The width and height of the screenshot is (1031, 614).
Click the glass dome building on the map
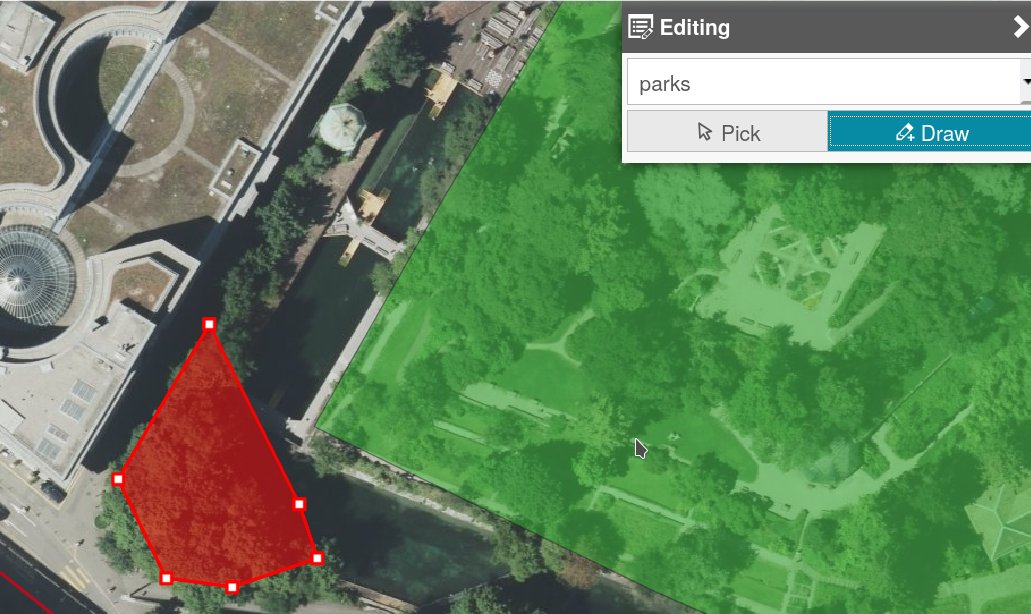point(34,275)
